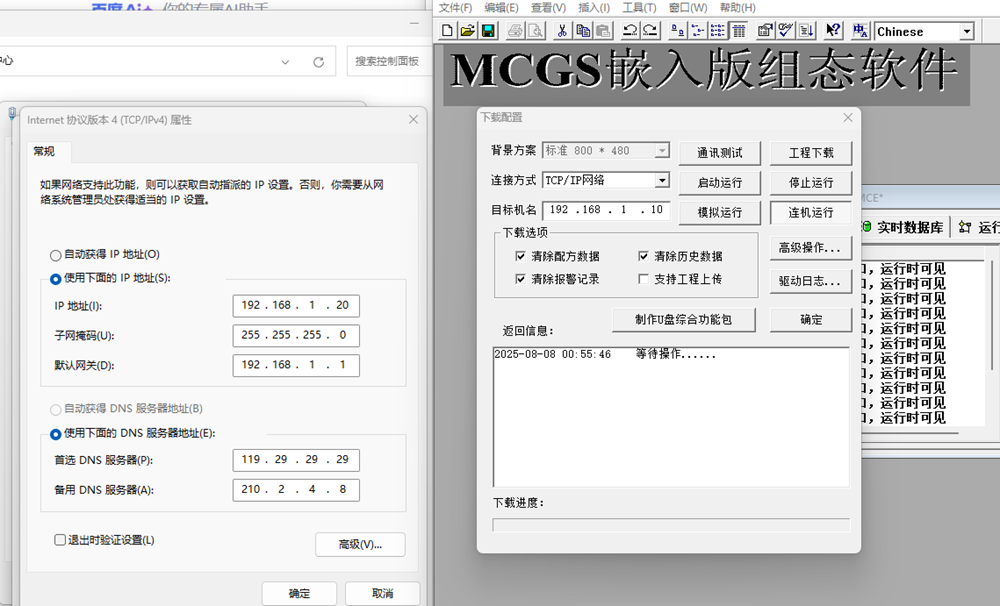
Task: Click the configuration check checkmark icon
Action: (786, 31)
